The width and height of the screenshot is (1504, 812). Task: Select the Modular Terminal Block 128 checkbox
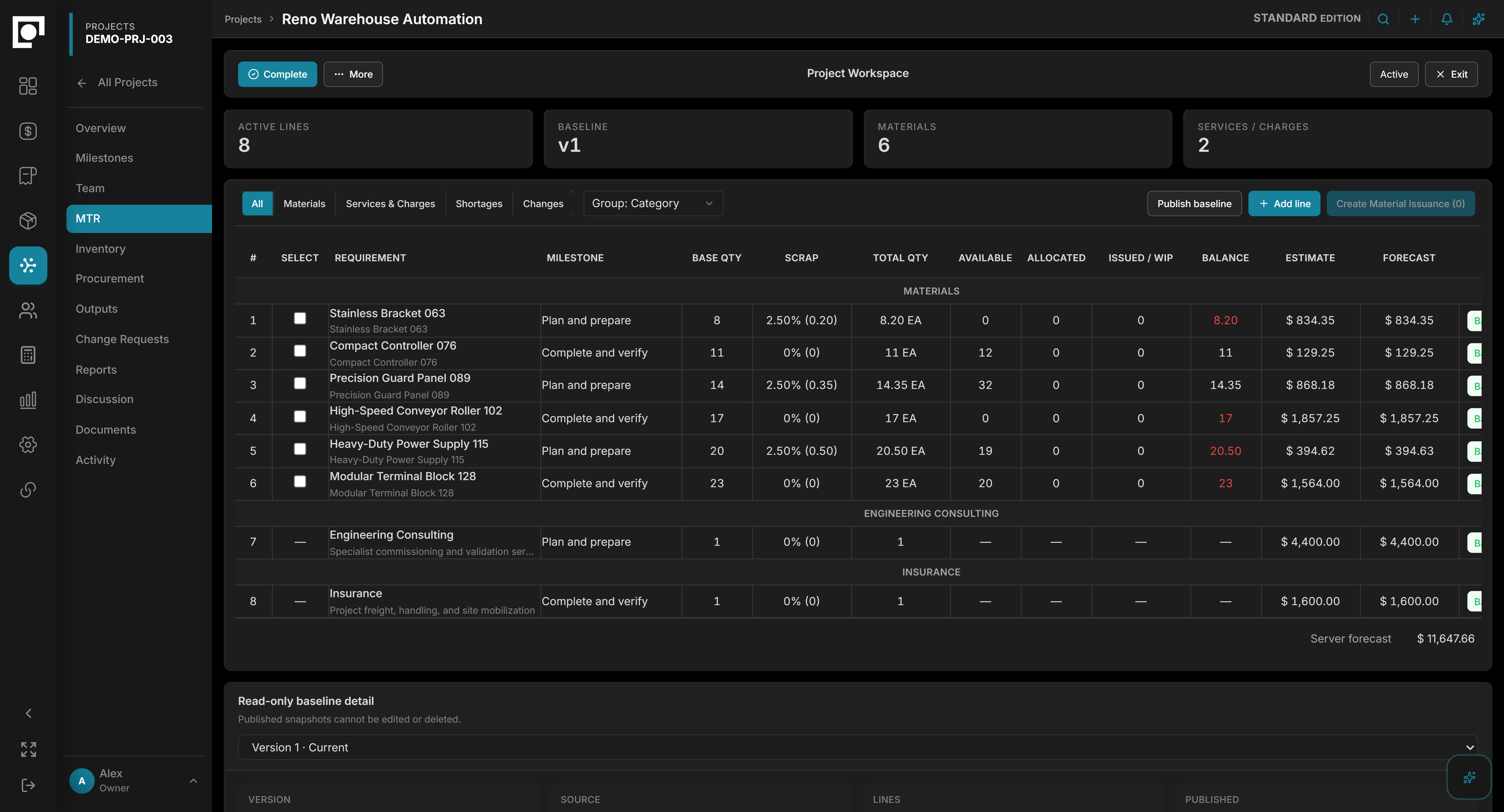299,481
